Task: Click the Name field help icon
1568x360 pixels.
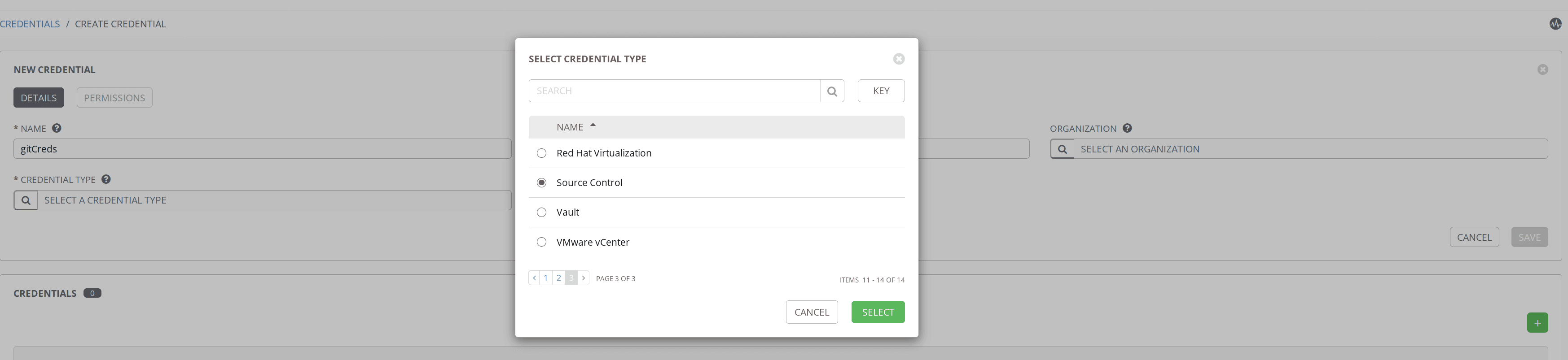Action: click(57, 128)
